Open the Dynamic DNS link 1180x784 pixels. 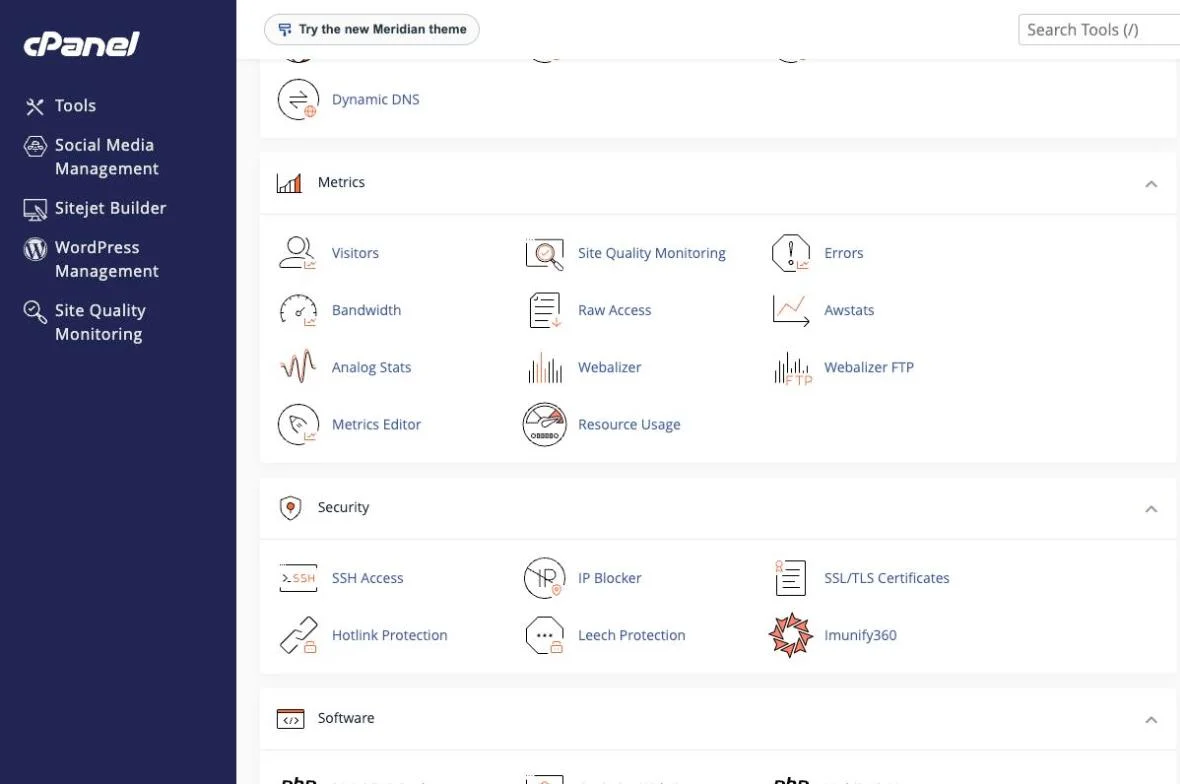[x=376, y=99]
